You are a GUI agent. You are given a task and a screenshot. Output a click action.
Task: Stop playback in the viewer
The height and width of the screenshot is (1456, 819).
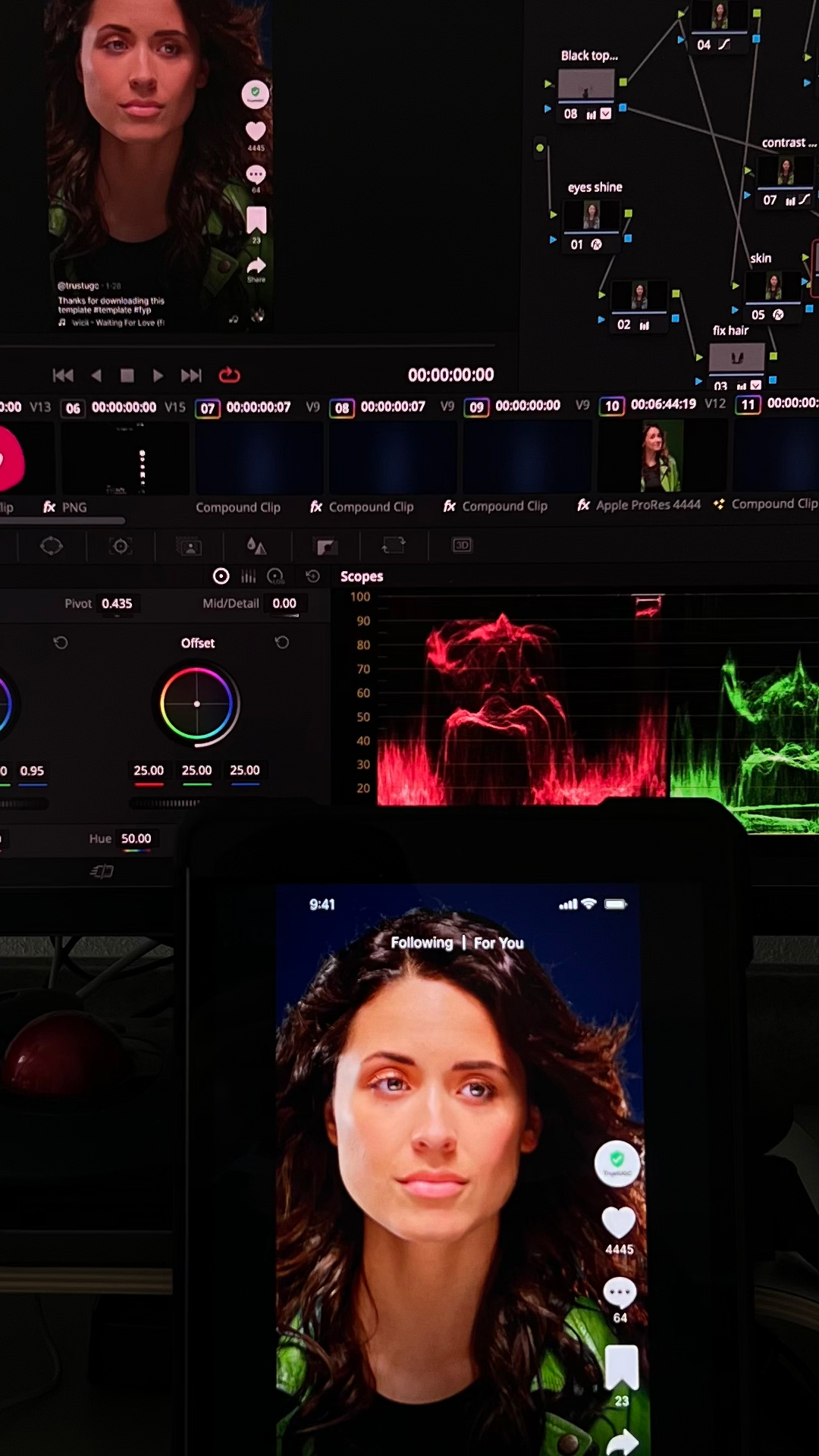click(x=127, y=375)
